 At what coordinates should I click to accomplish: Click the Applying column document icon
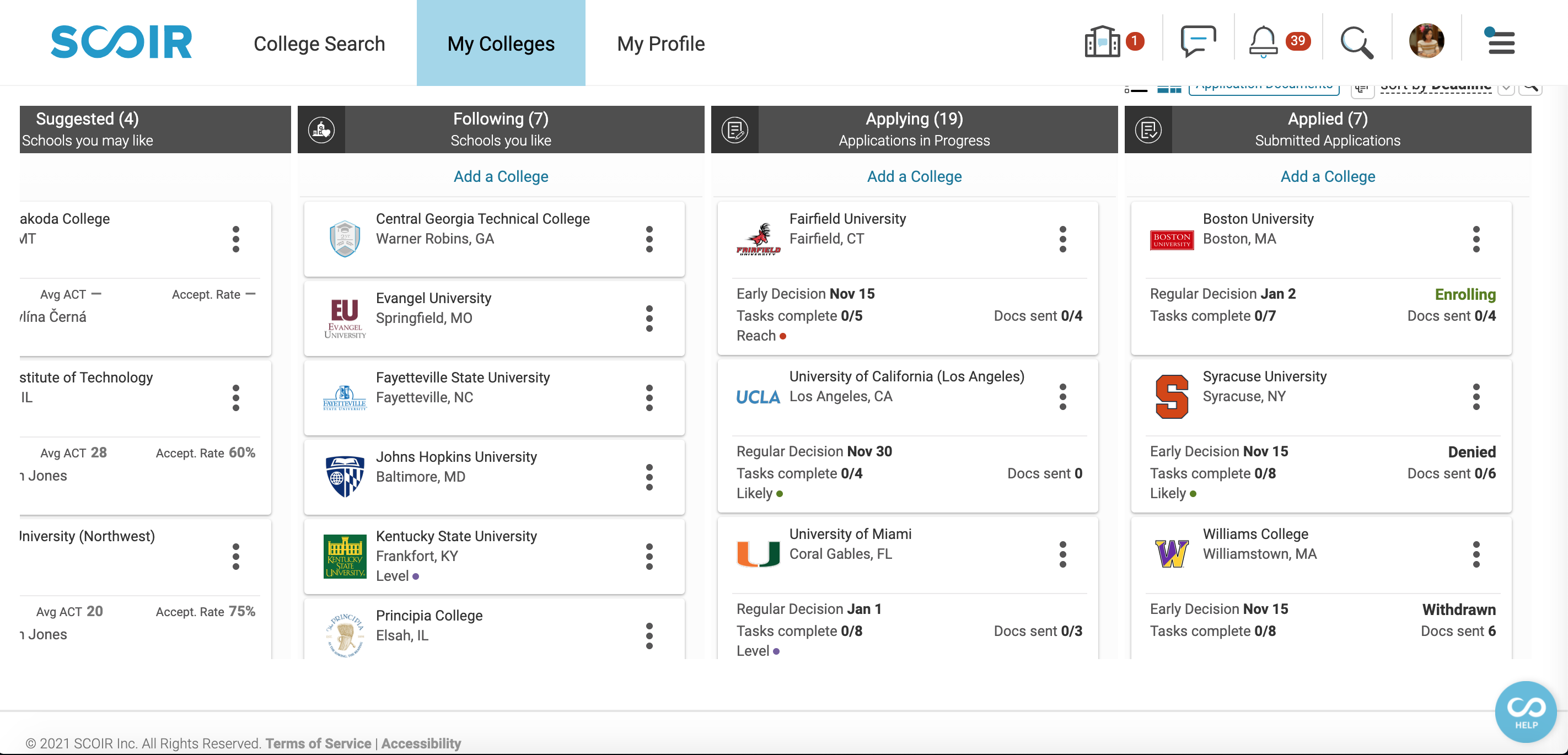(x=735, y=130)
